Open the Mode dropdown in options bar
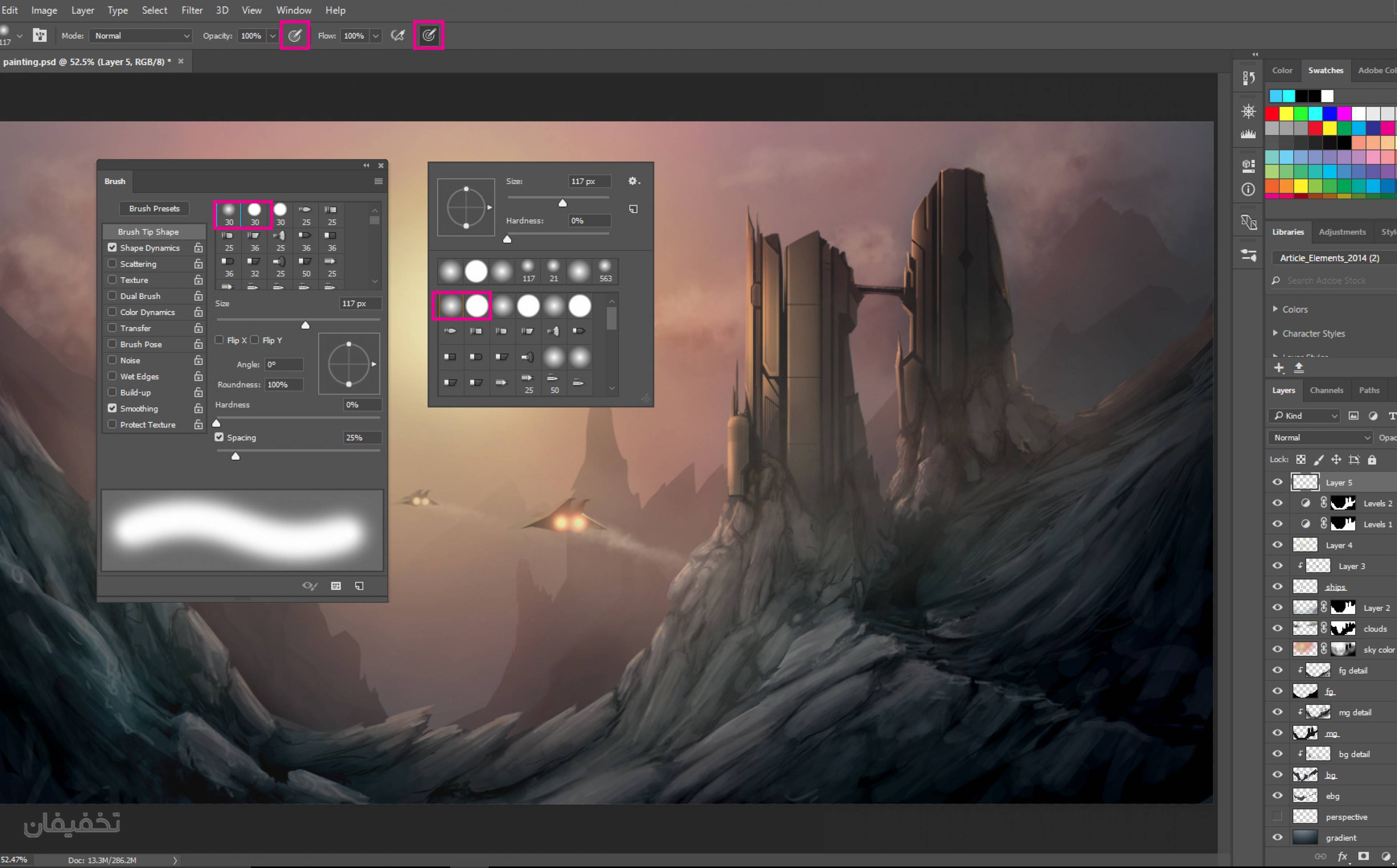This screenshot has width=1397, height=868. [x=141, y=36]
